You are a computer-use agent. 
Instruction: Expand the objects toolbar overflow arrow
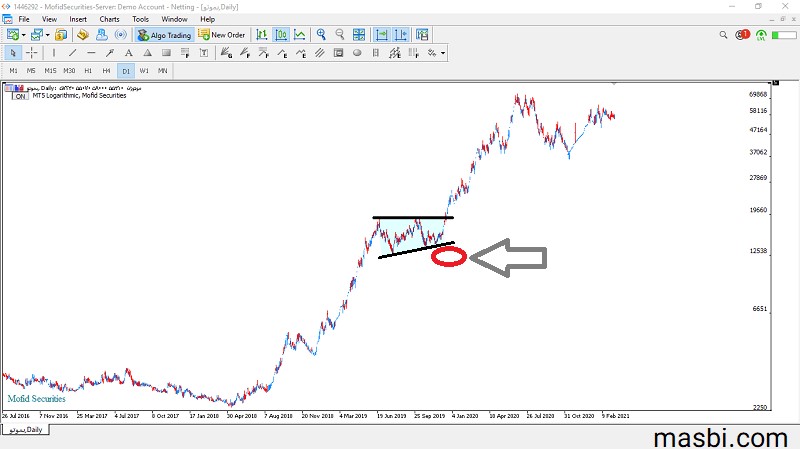(443, 53)
